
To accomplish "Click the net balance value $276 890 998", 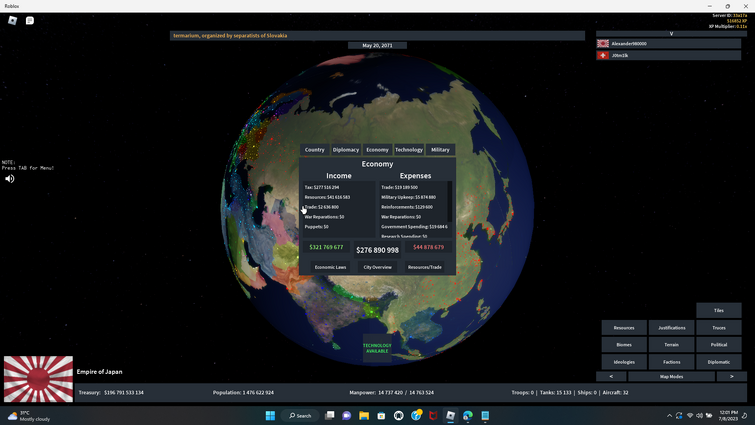I will (378, 250).
